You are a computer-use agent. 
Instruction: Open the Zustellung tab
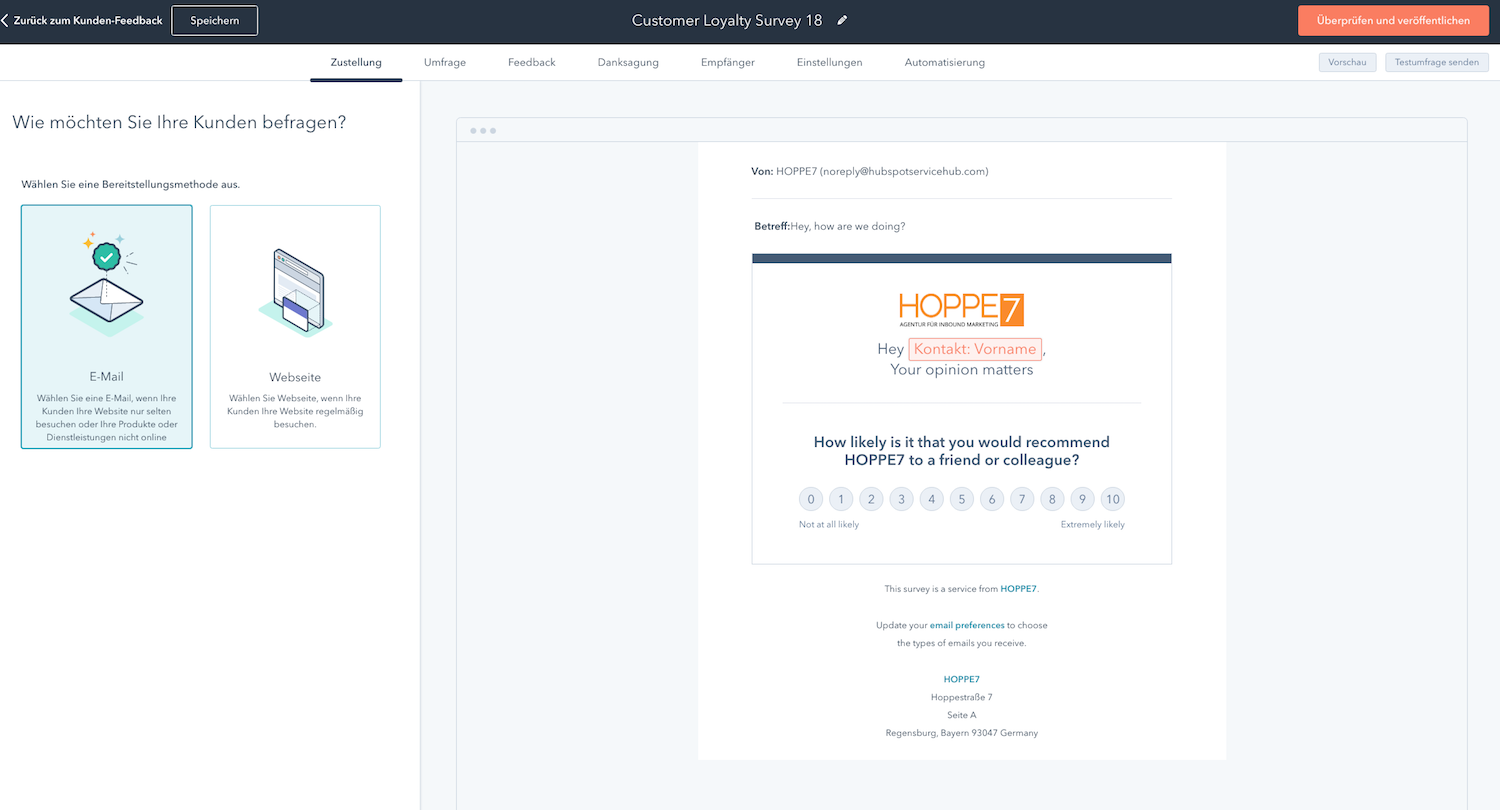click(356, 62)
